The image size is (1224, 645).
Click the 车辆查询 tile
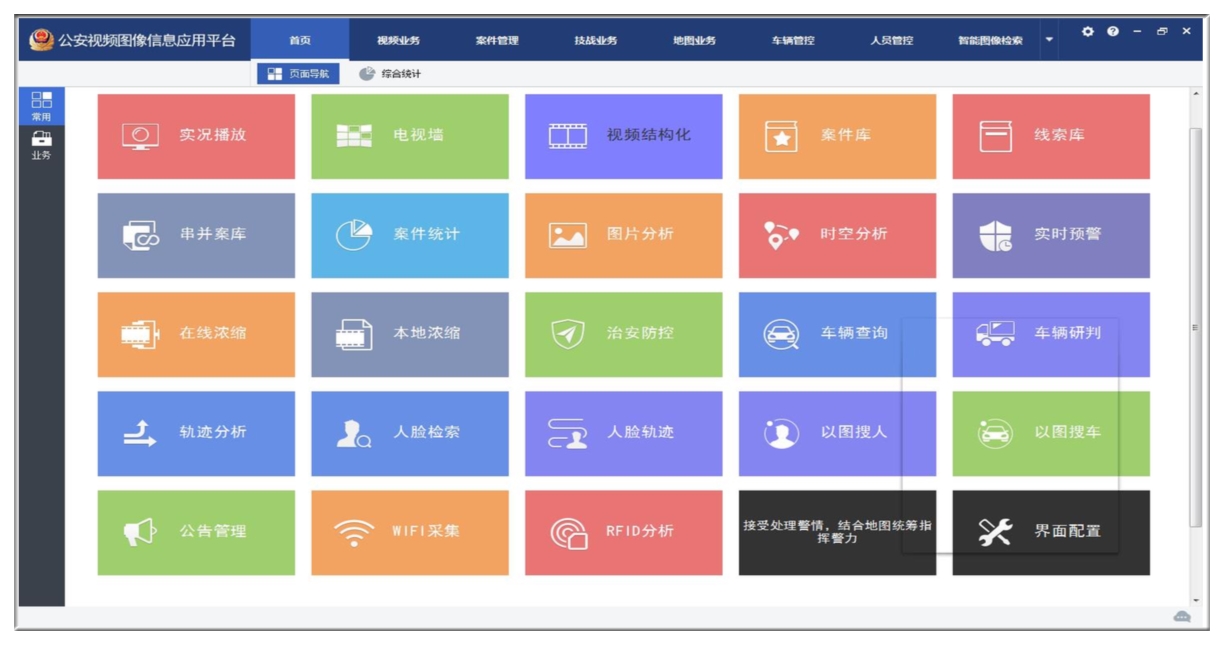tap(837, 334)
